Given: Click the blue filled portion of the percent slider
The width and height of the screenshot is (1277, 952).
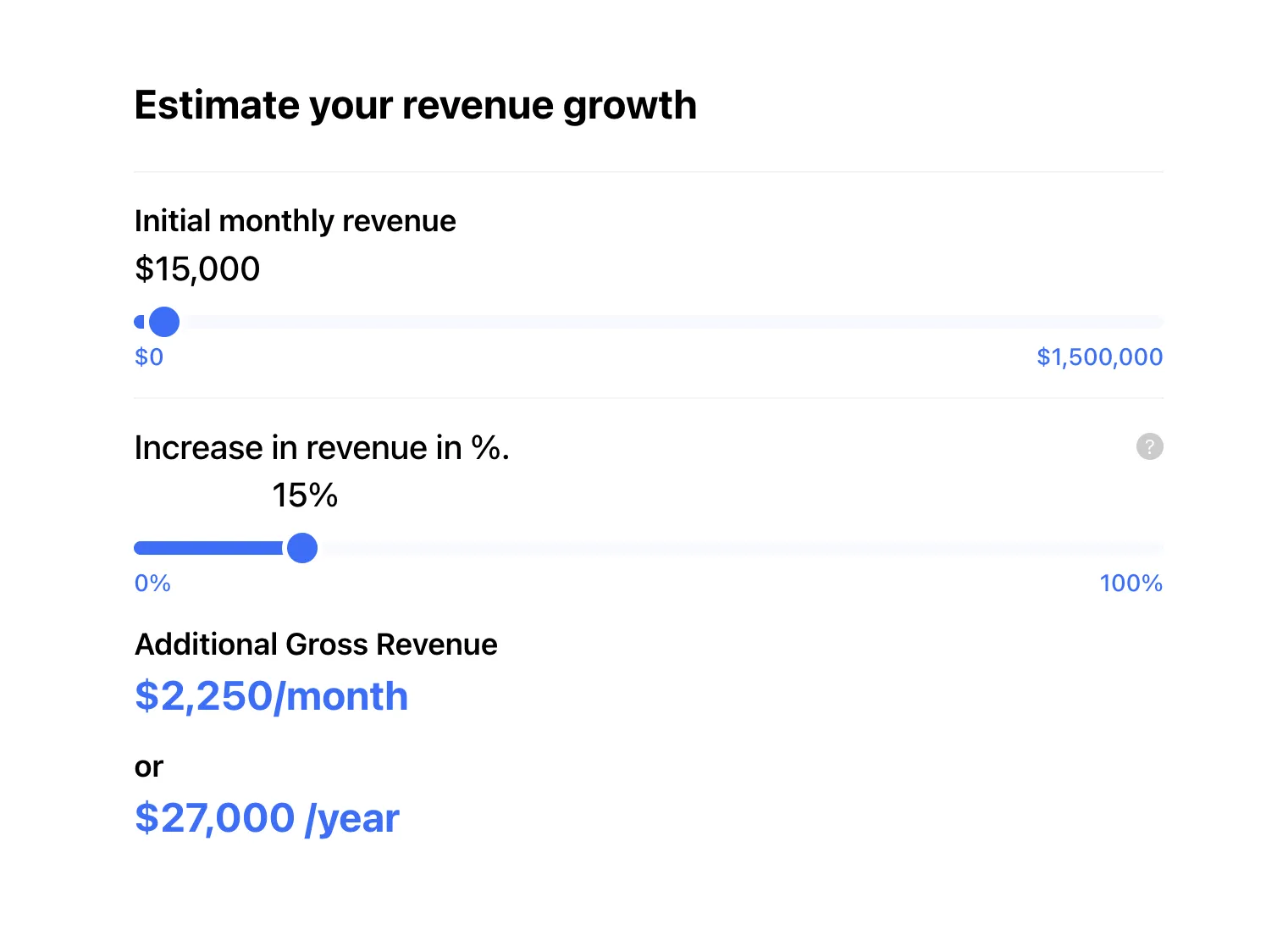Looking at the screenshot, I should pos(208,548).
